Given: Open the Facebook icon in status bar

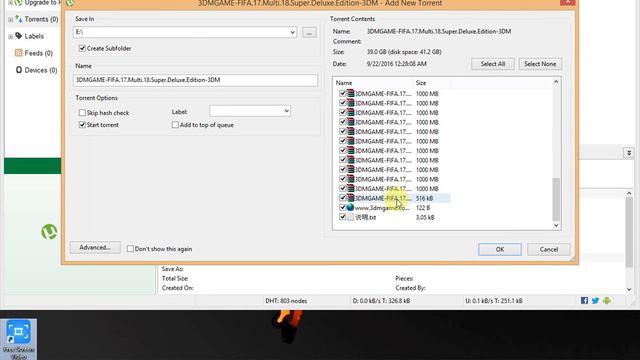Looking at the screenshot, I should [584, 301].
